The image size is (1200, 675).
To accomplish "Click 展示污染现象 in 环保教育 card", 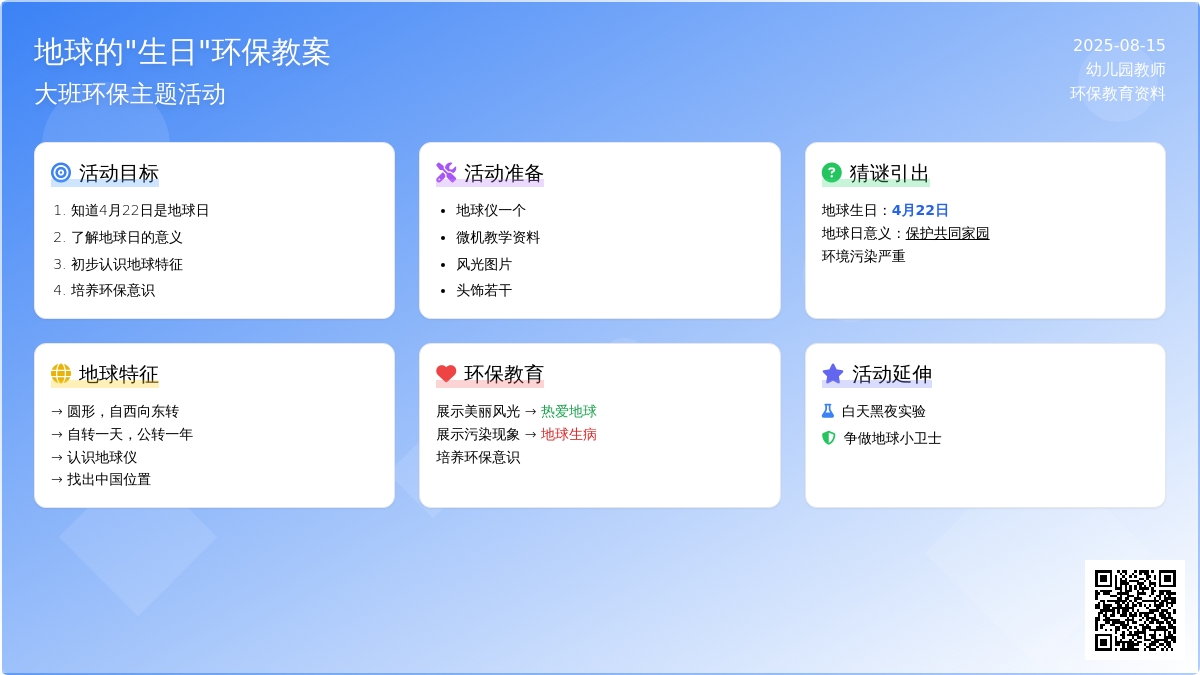I will click(x=478, y=434).
